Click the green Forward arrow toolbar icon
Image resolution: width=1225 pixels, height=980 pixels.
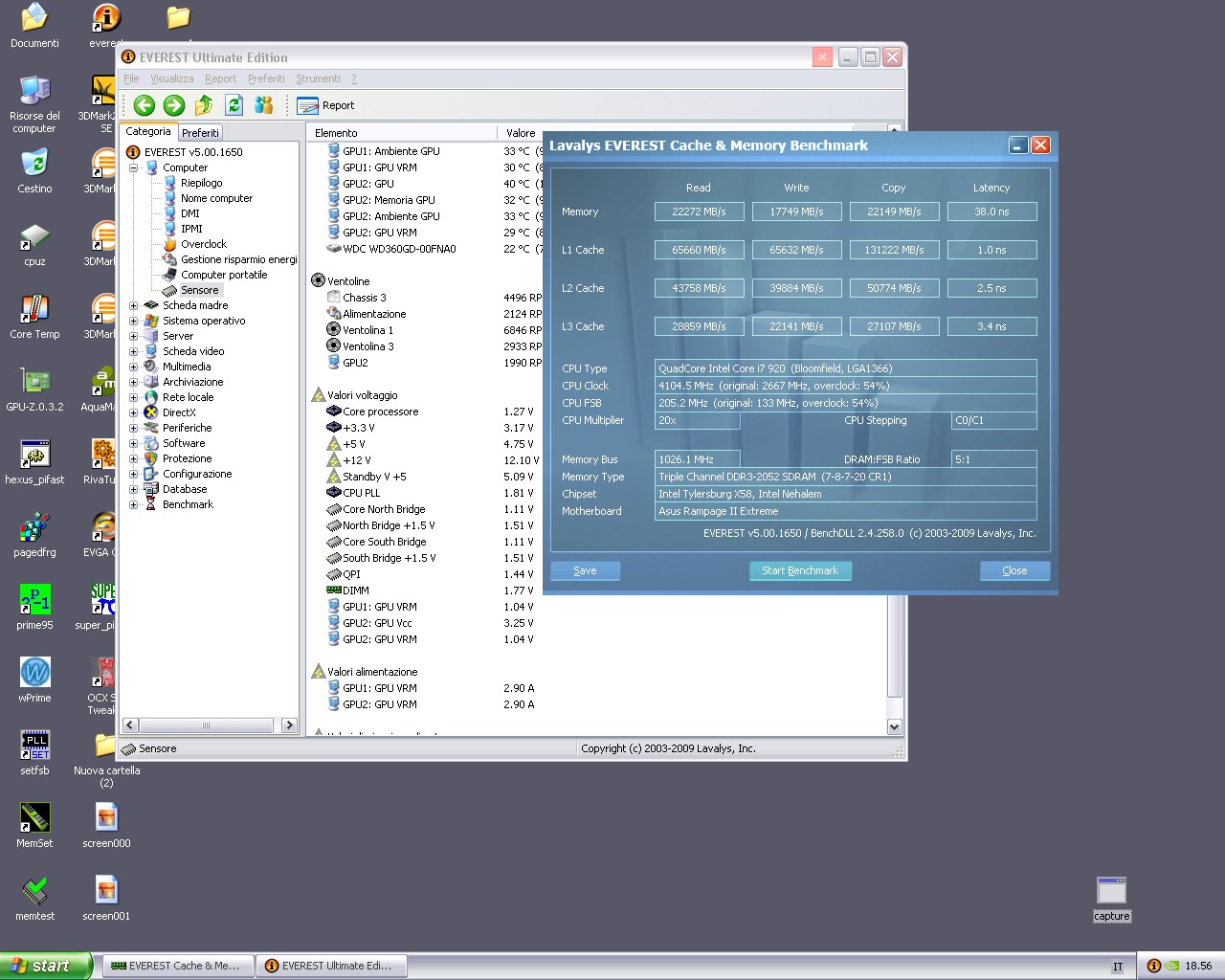174,105
